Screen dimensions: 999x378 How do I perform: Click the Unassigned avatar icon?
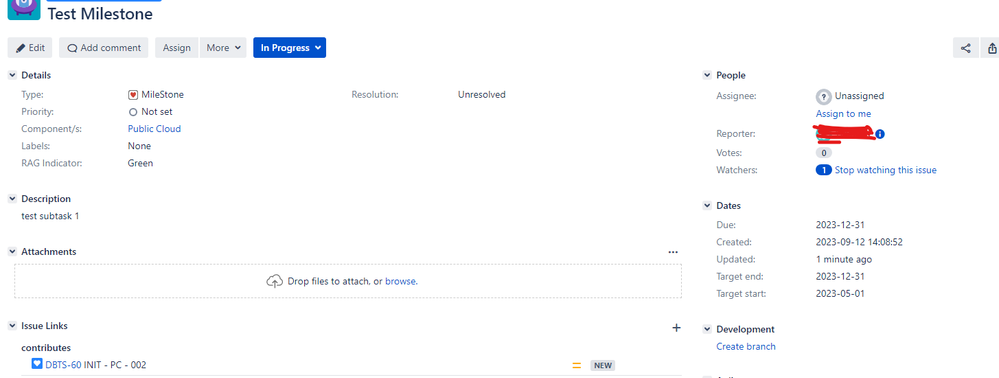[824, 96]
